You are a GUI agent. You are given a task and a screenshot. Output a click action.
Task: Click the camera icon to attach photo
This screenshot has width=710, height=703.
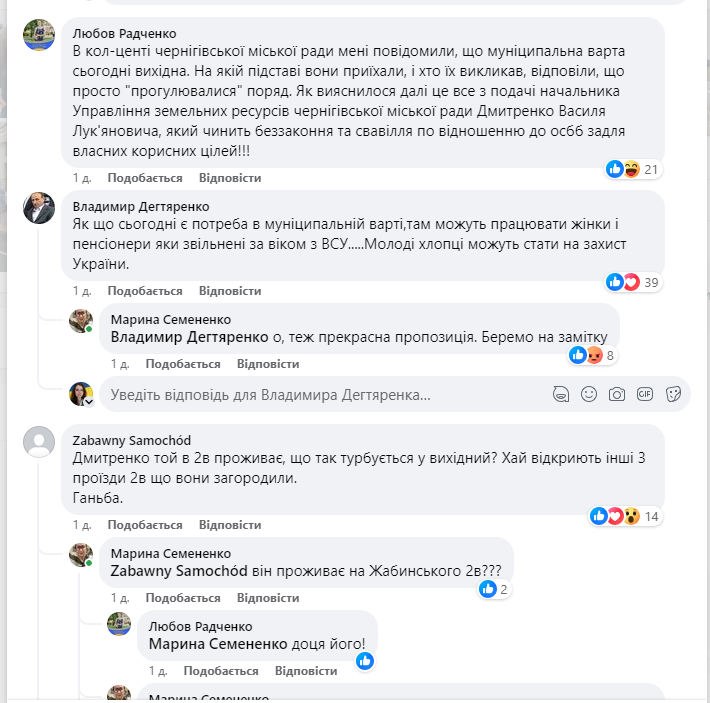(x=617, y=394)
